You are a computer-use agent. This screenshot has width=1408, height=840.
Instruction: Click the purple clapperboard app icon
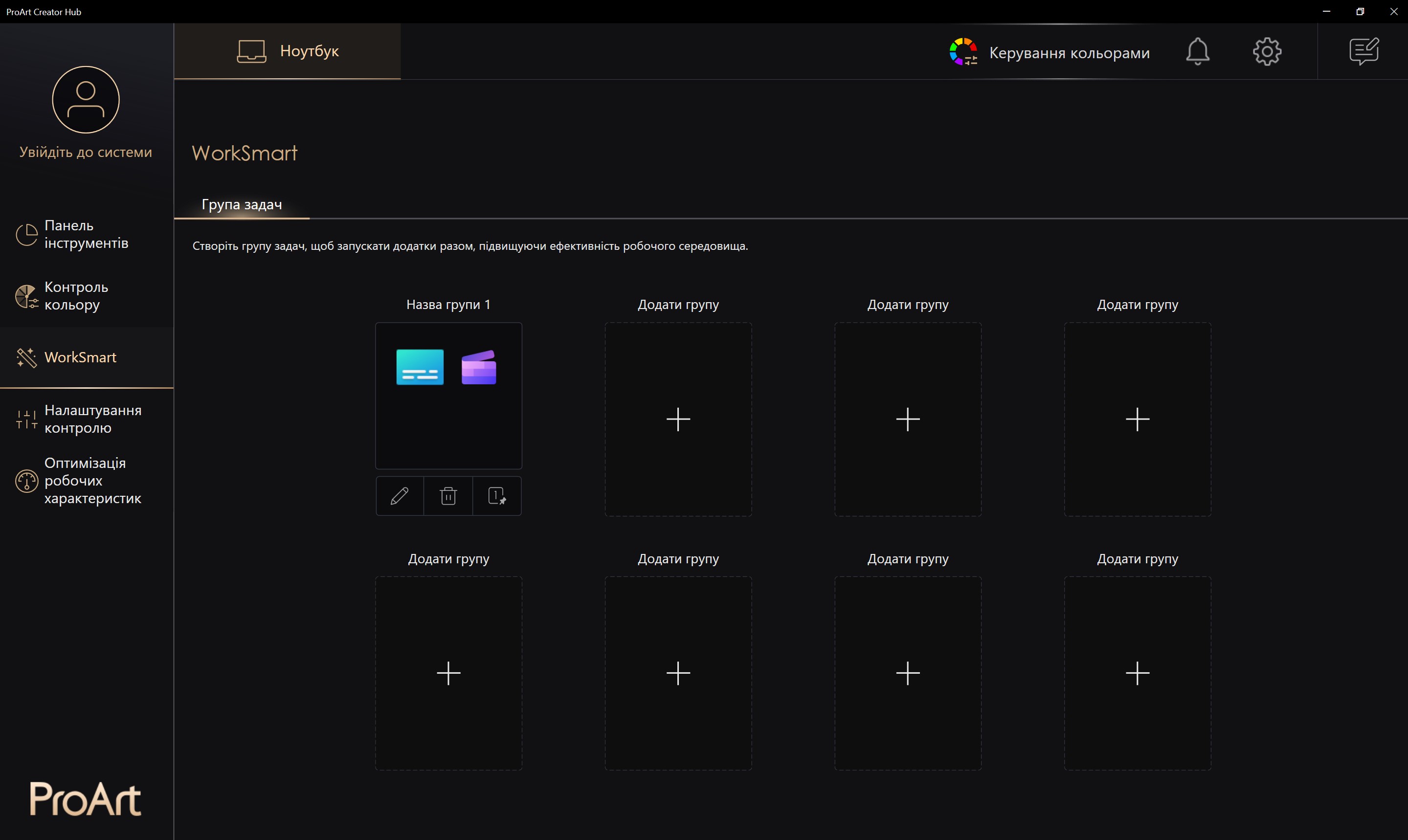(x=479, y=367)
